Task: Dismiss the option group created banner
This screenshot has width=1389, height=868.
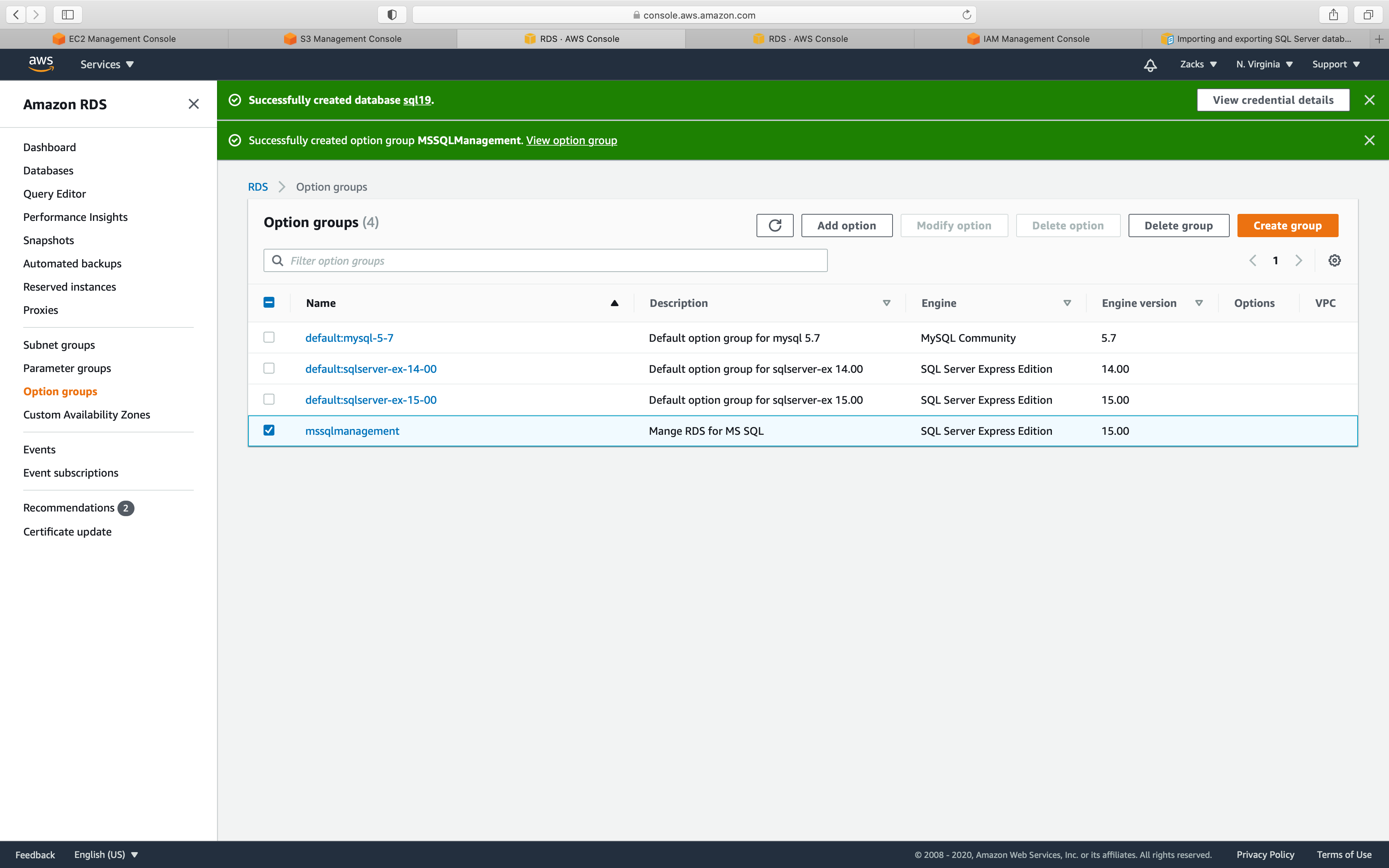Action: pyautogui.click(x=1369, y=141)
